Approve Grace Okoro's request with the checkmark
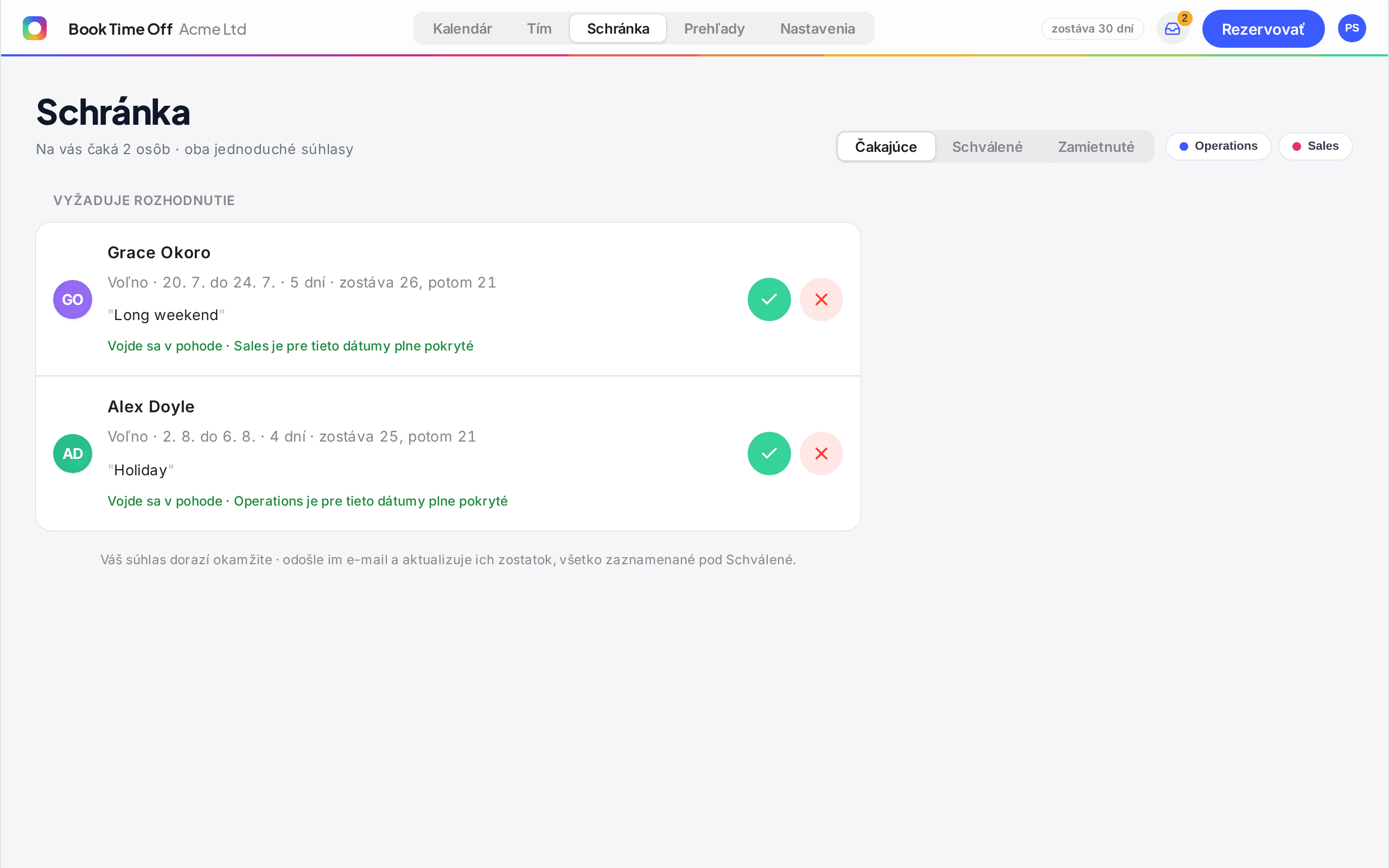The width and height of the screenshot is (1389, 868). [x=769, y=299]
